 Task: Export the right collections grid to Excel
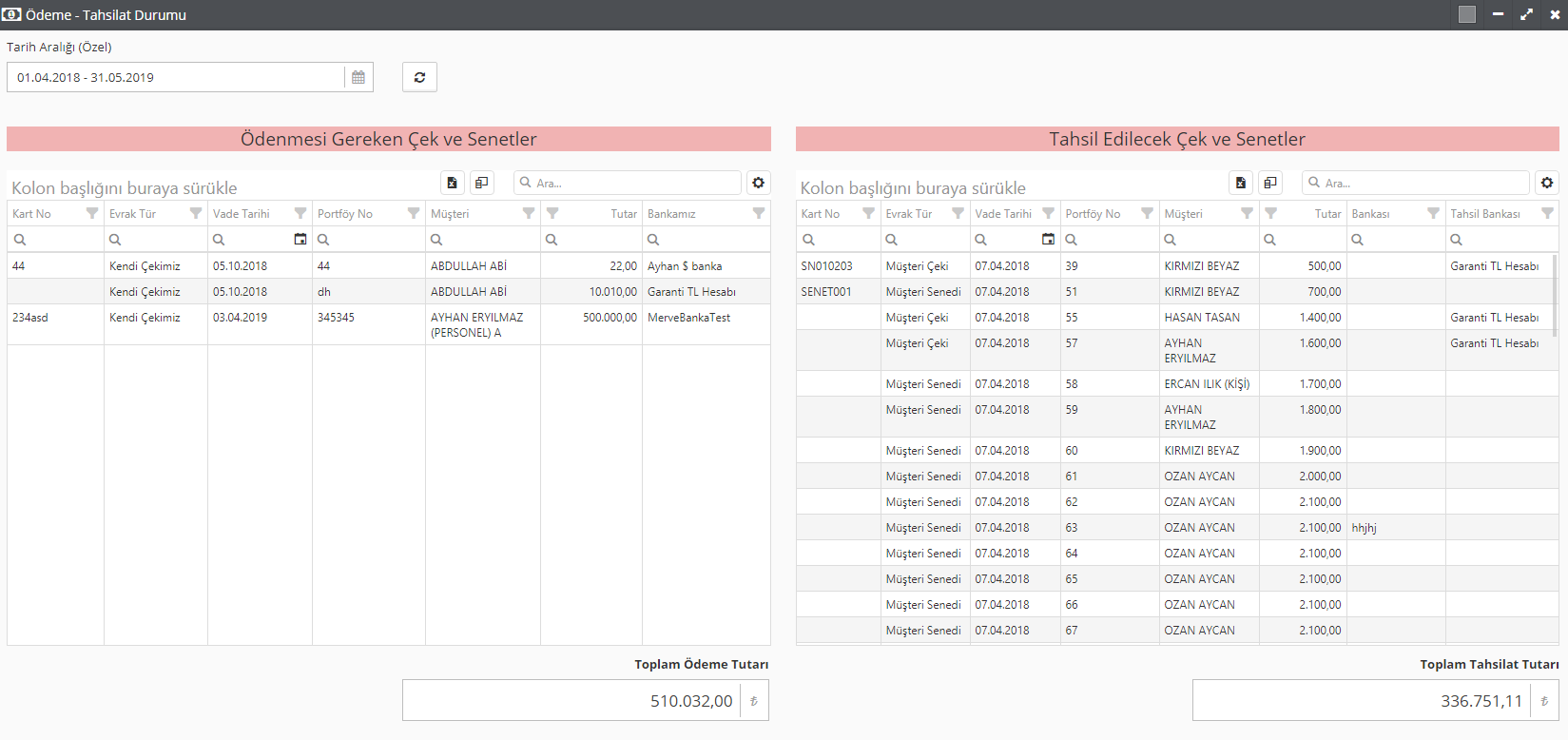pyautogui.click(x=1241, y=183)
